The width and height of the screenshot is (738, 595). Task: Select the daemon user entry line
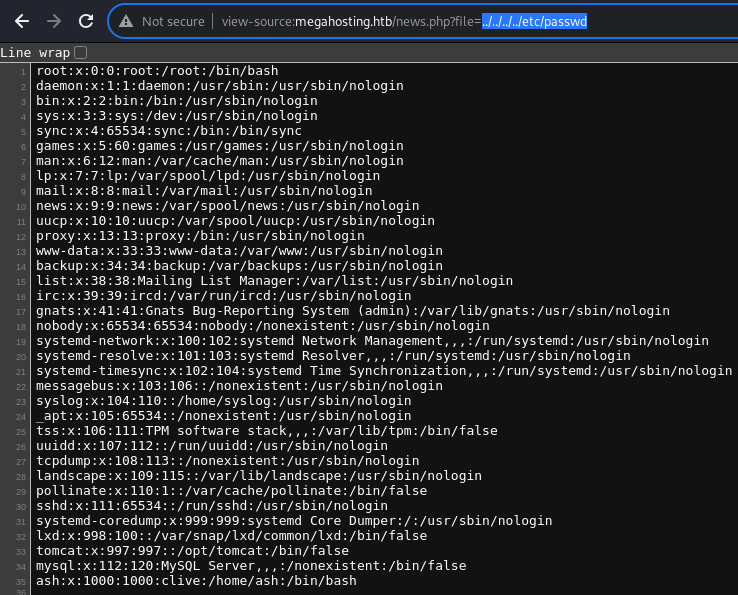[x=220, y=86]
